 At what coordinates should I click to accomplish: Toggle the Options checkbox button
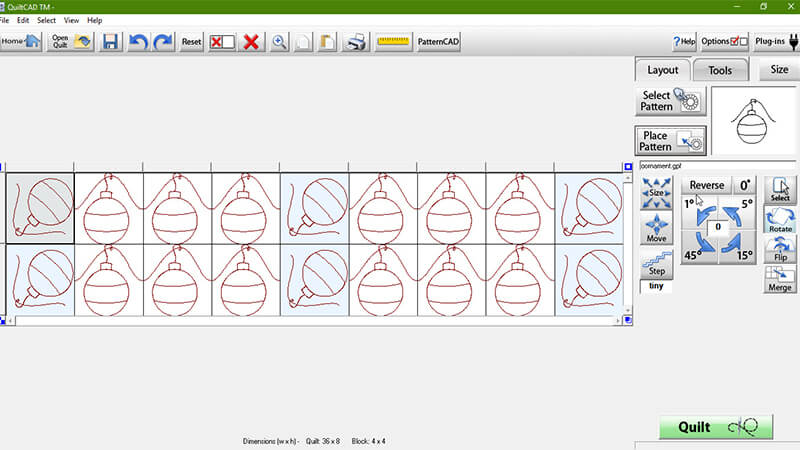point(725,42)
